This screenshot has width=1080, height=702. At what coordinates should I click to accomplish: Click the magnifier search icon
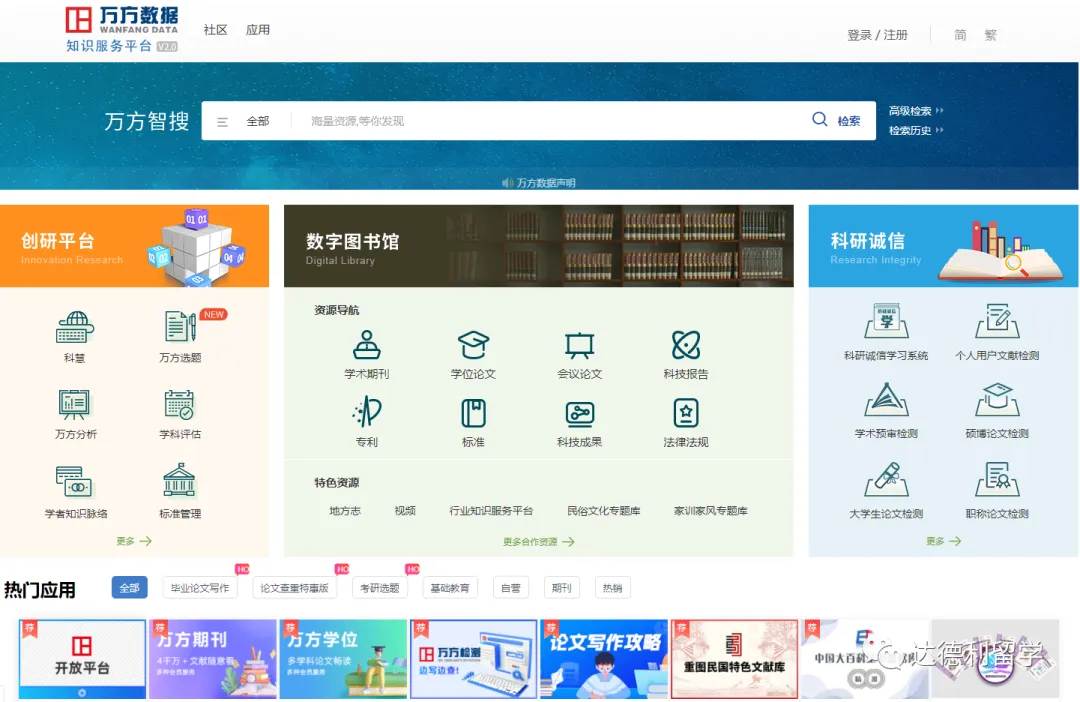pos(820,119)
